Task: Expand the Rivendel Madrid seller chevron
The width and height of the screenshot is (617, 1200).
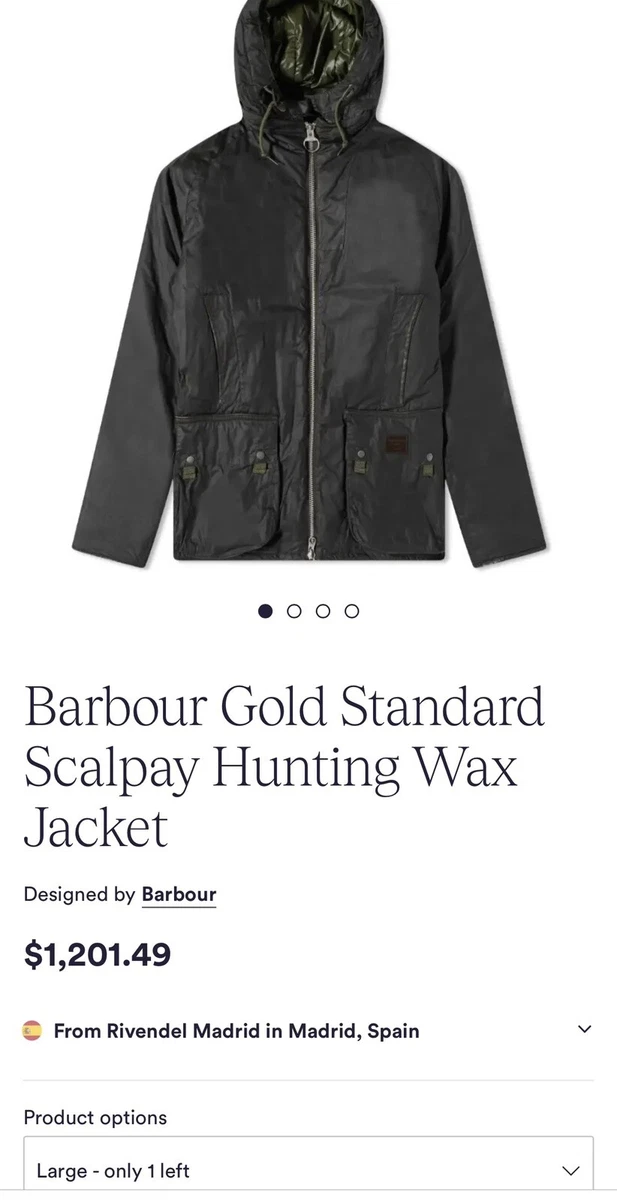Action: [585, 1029]
